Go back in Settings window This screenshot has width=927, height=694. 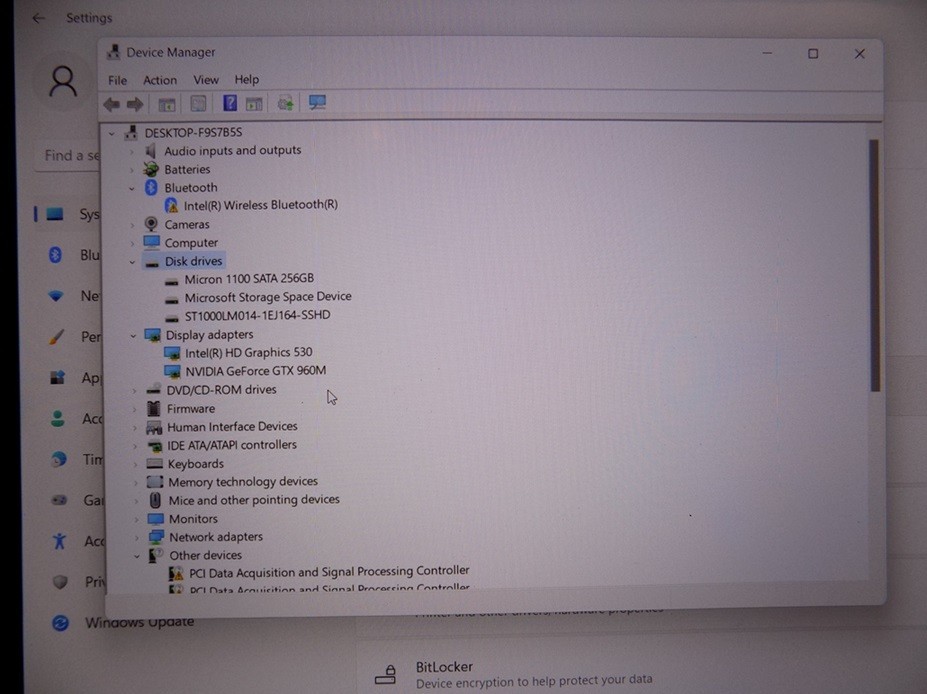tap(38, 18)
